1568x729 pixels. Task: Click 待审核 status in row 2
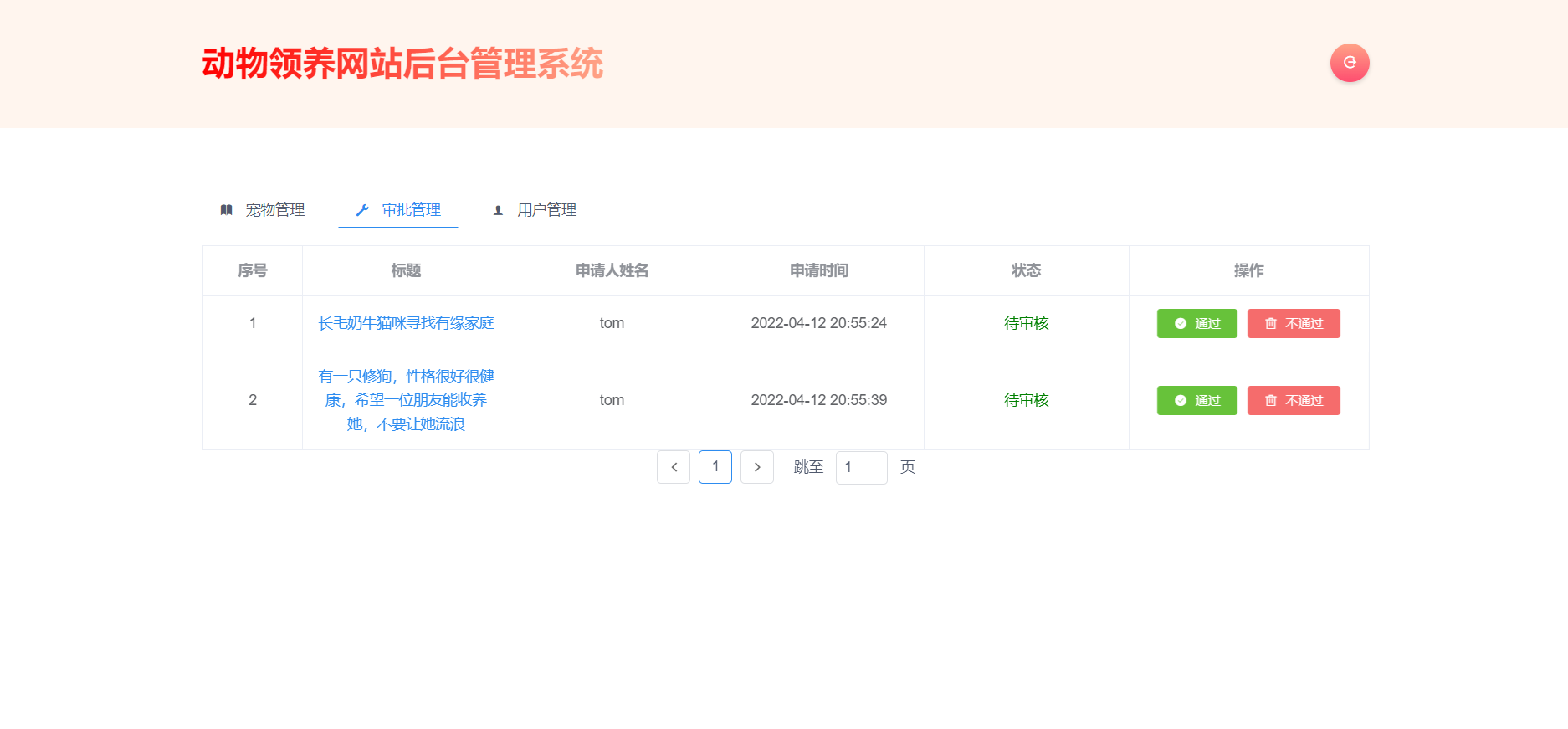pos(1027,400)
